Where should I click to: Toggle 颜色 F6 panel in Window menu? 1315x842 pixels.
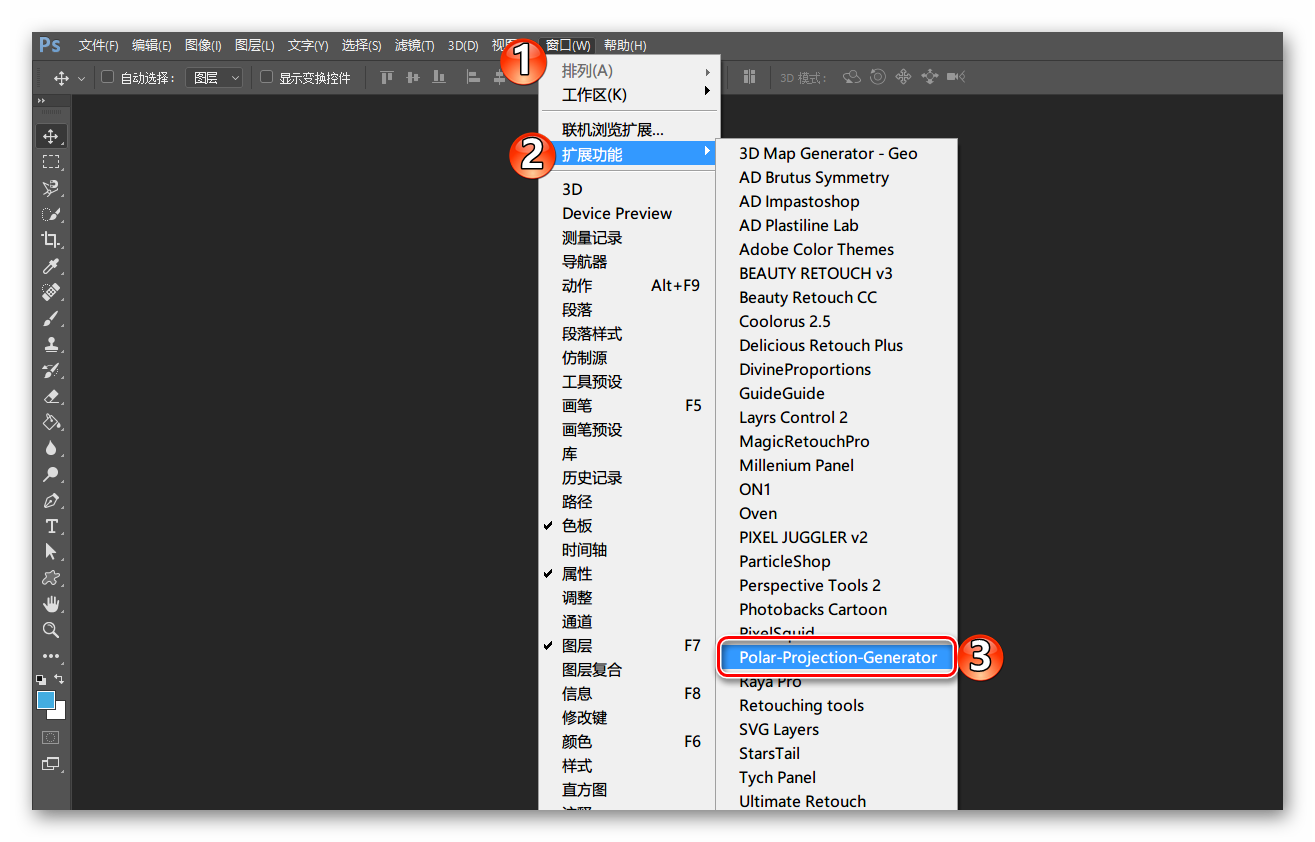click(x=628, y=742)
